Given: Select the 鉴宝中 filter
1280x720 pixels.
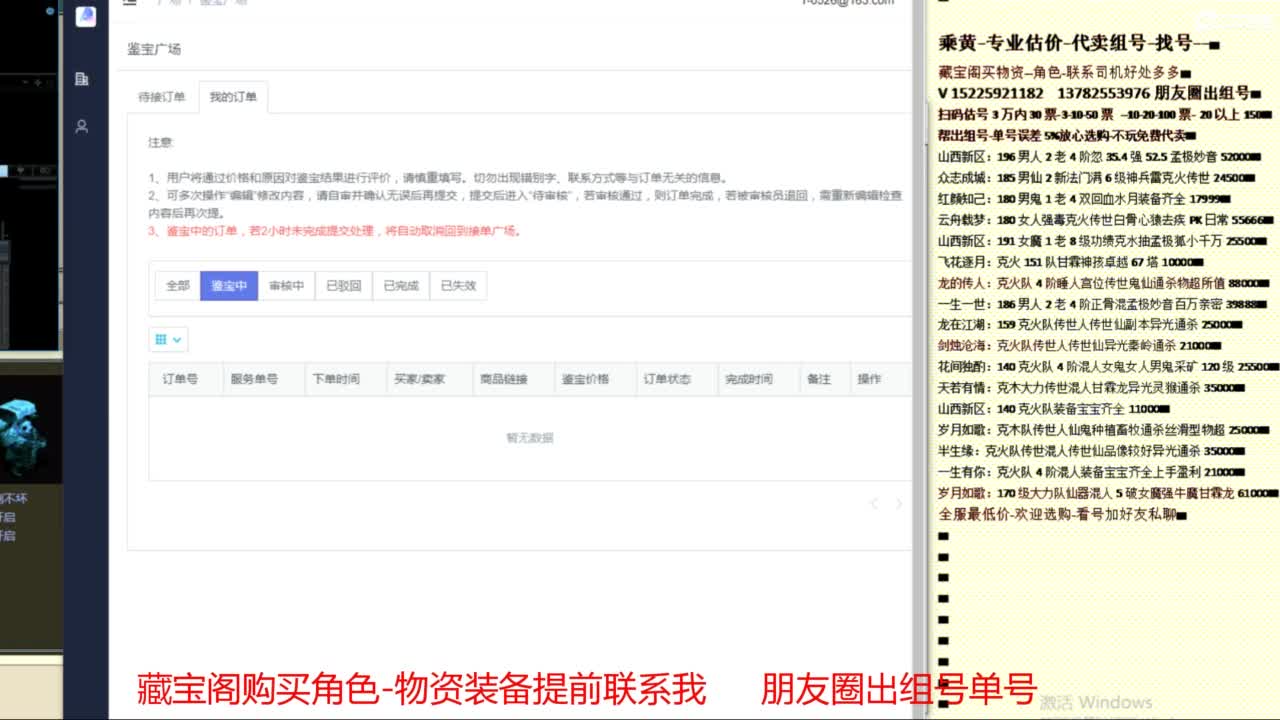Looking at the screenshot, I should click(x=229, y=285).
